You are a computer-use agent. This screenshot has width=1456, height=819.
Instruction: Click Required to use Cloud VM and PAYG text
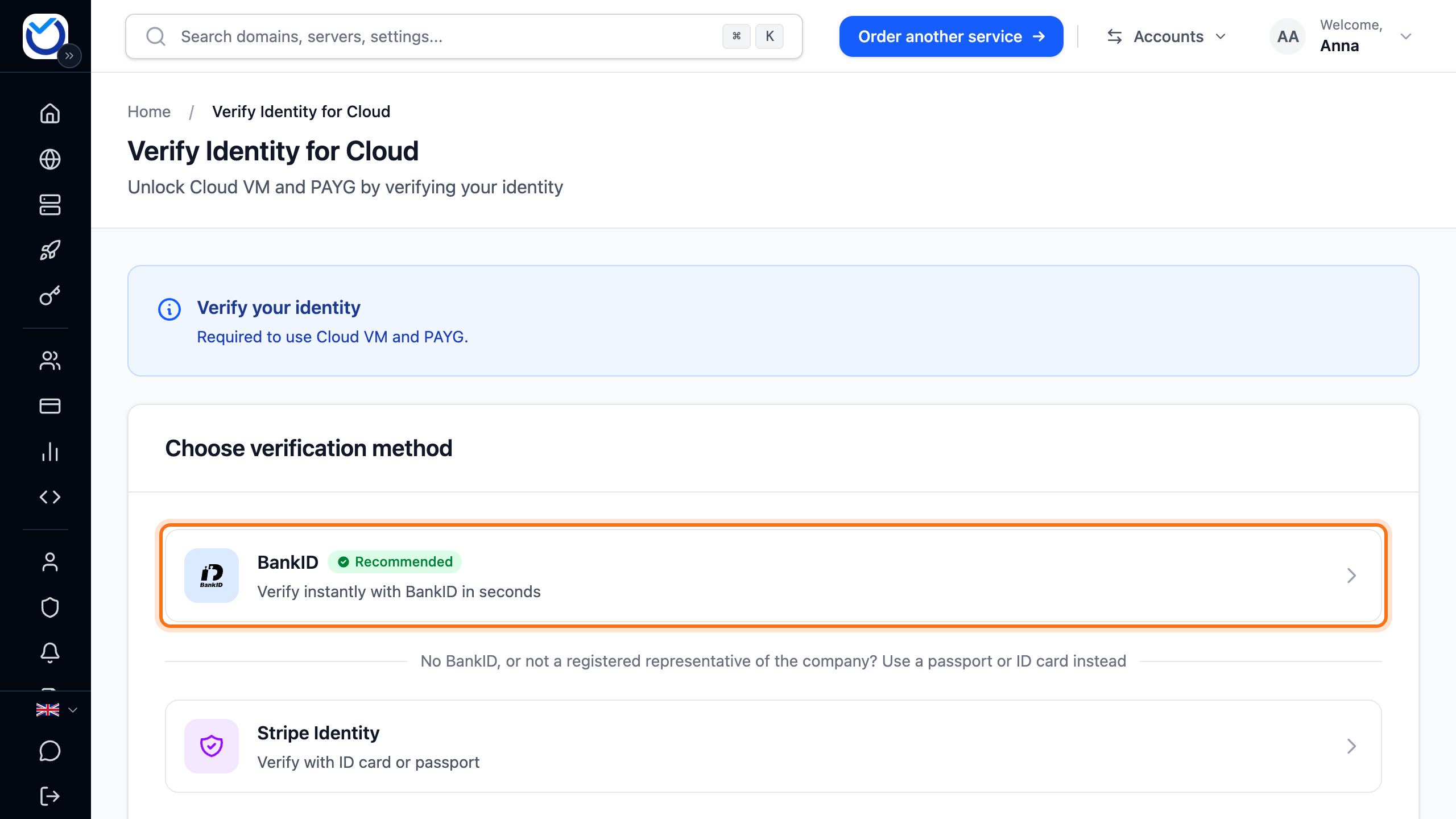click(333, 337)
